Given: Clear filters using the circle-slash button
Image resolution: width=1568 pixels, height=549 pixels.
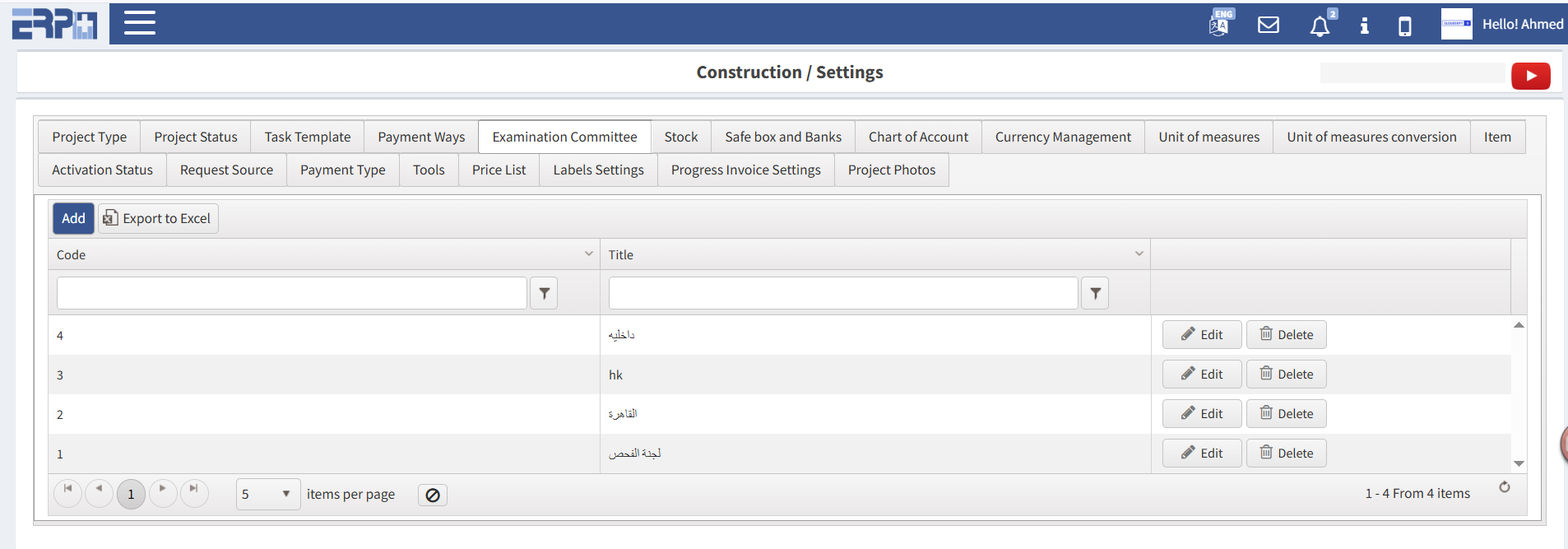Looking at the screenshot, I should 433,495.
